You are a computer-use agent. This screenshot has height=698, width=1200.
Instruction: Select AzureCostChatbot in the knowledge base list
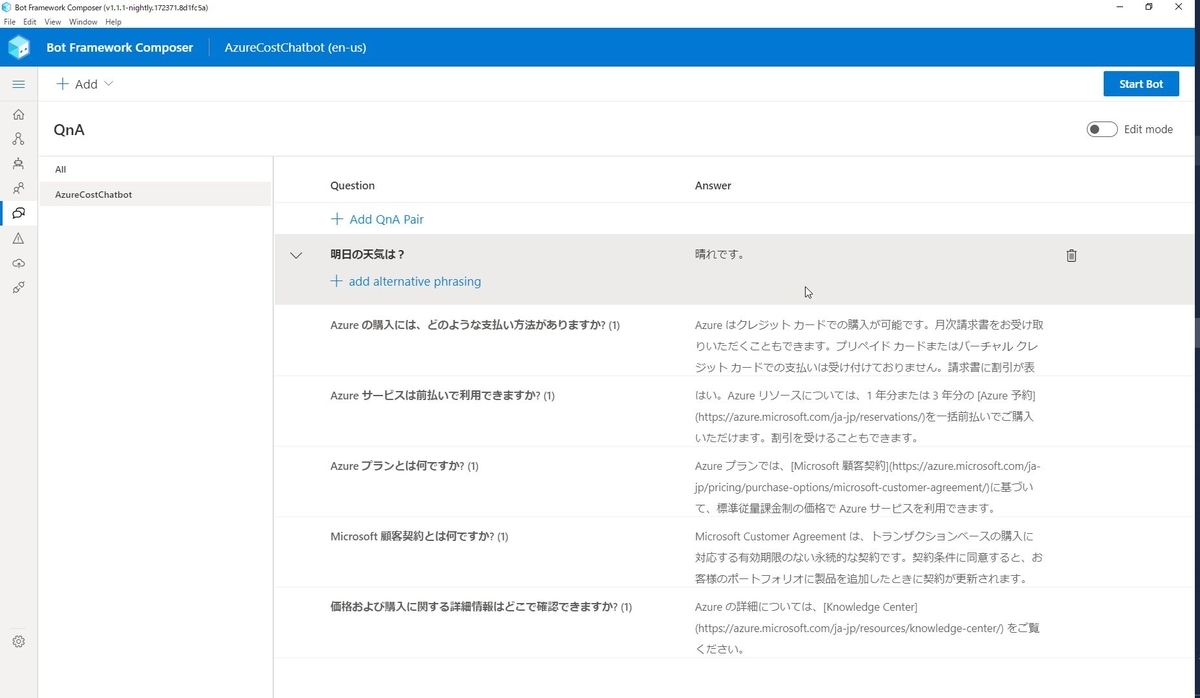[93, 194]
